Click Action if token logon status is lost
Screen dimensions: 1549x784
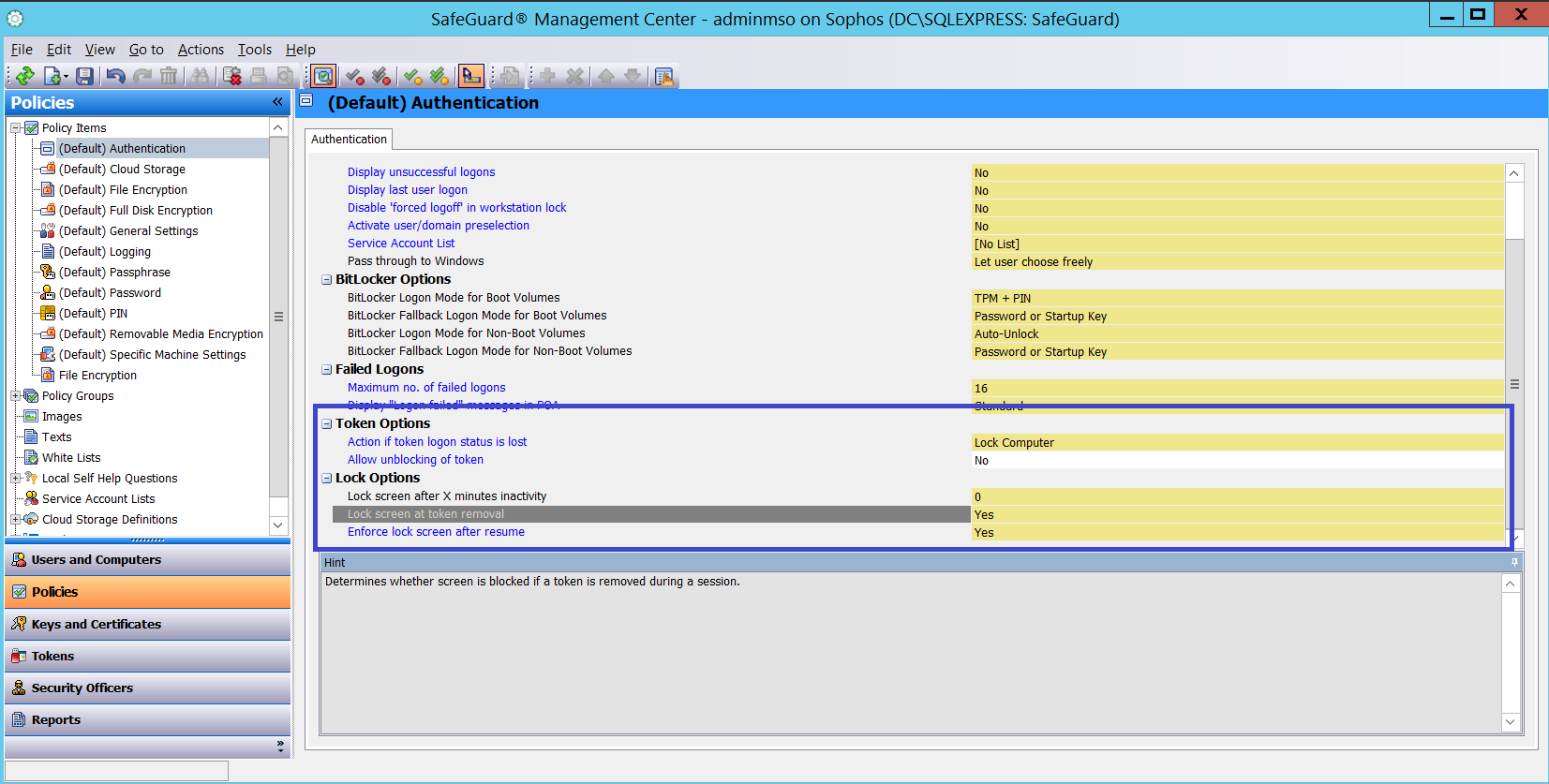coord(437,442)
